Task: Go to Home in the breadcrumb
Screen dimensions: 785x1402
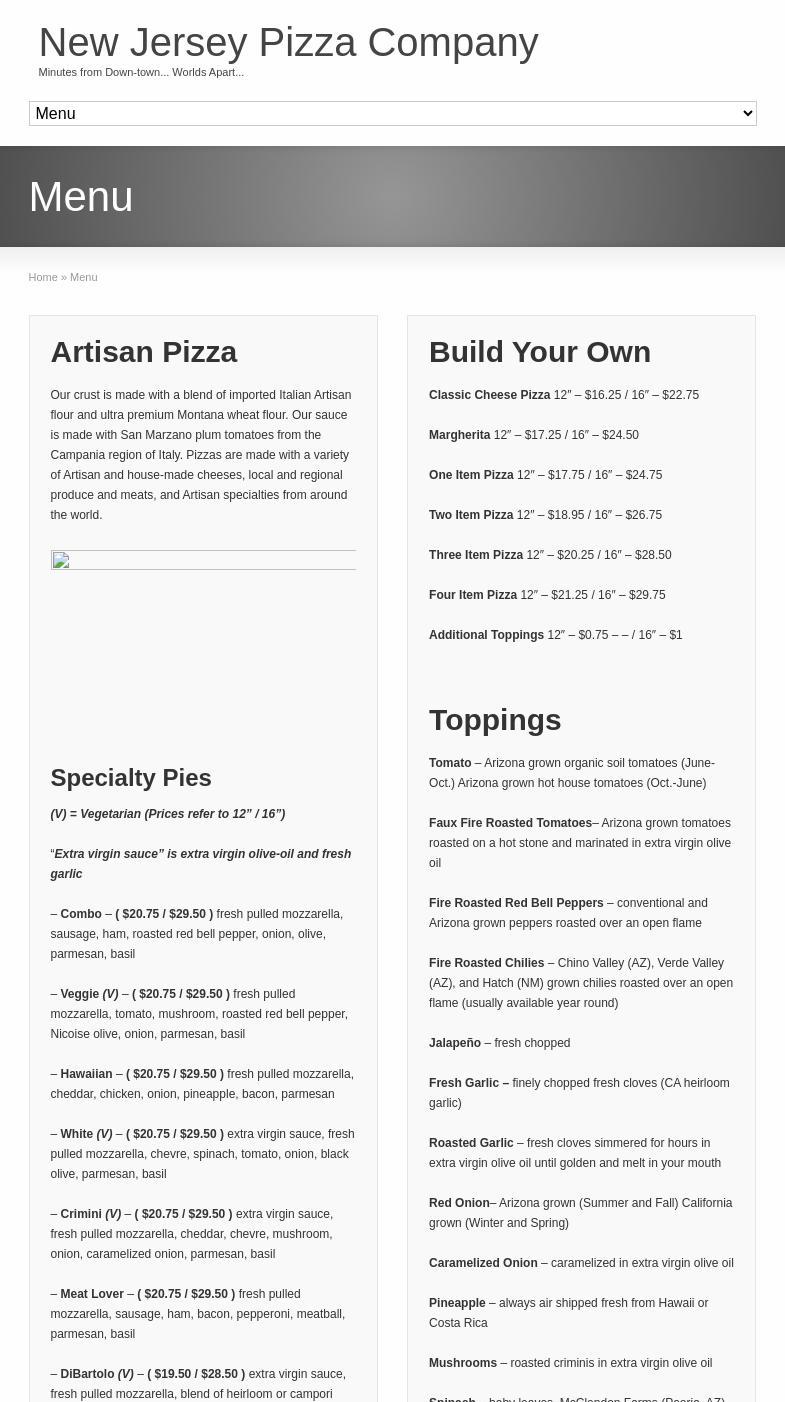Action: pyautogui.click(x=43, y=277)
